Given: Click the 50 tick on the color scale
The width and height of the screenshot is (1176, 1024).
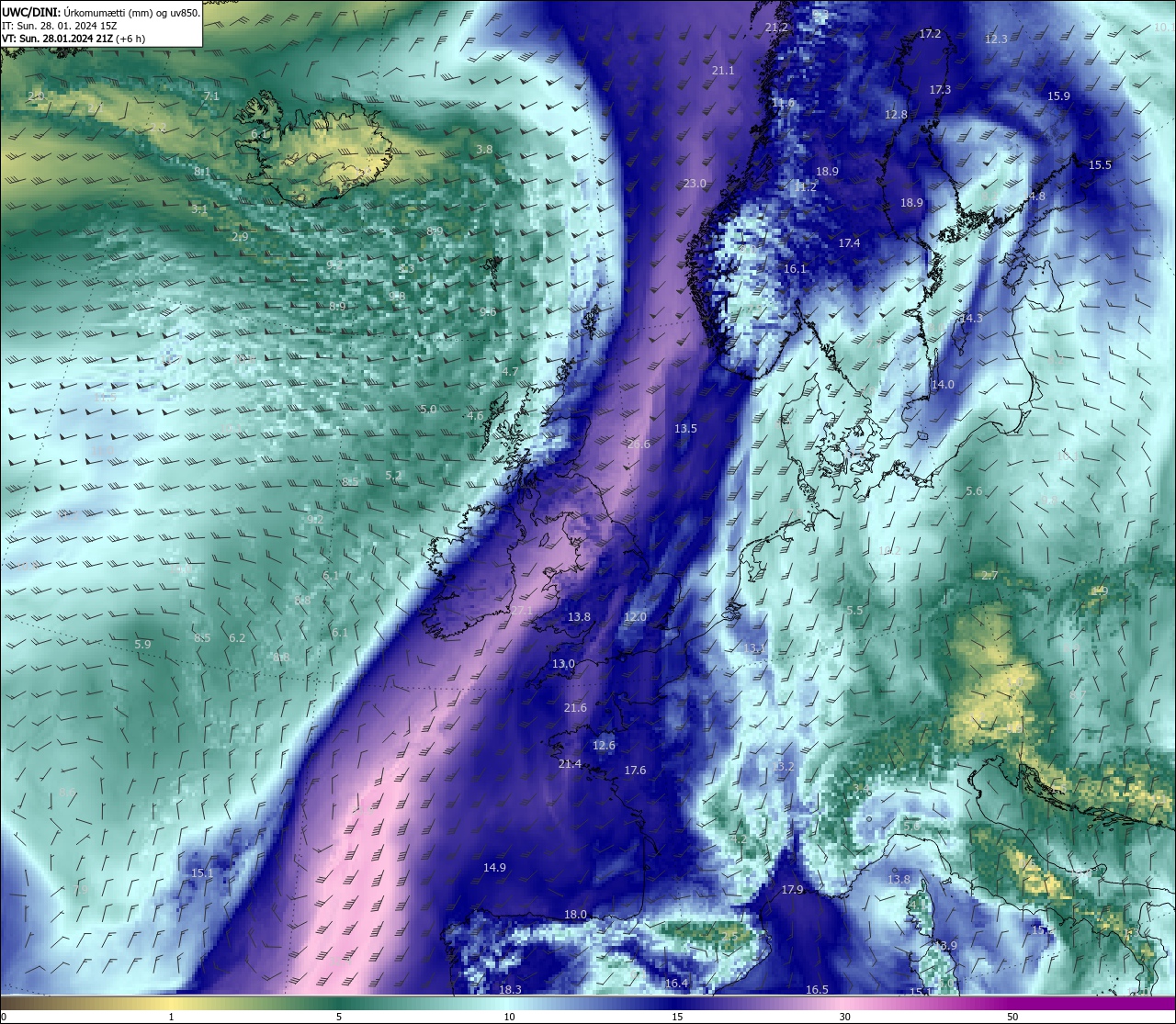Looking at the screenshot, I should point(1012,1016).
